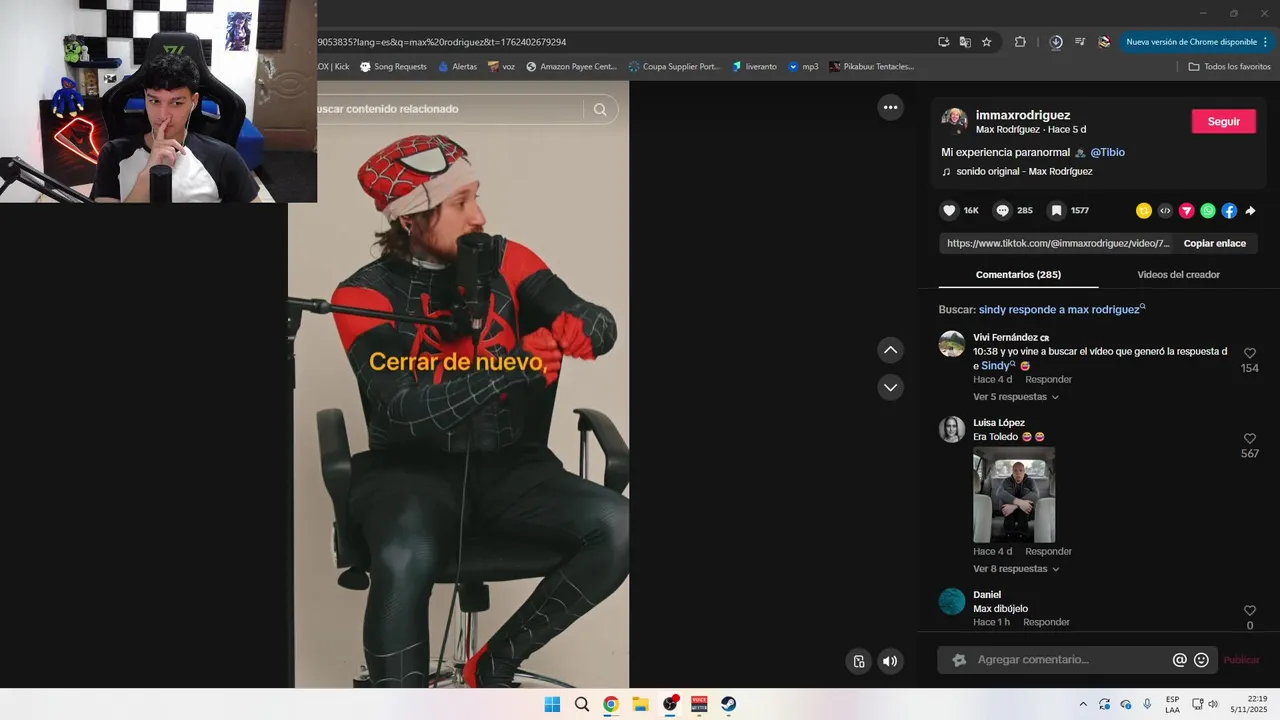Open the three-dot video options menu

[x=890, y=107]
